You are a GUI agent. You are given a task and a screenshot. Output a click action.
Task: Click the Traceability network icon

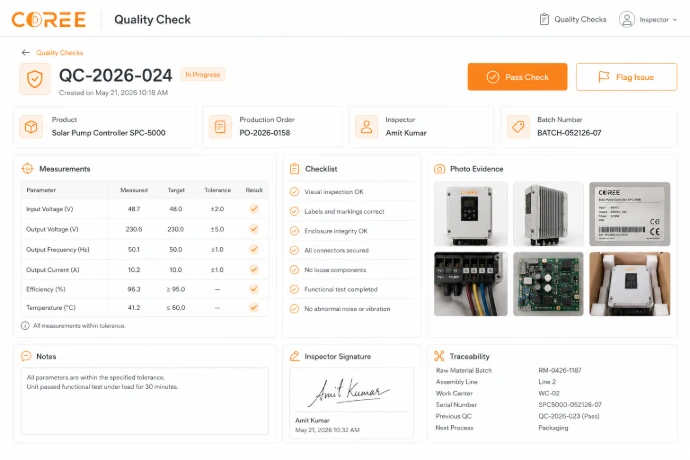tap(439, 356)
